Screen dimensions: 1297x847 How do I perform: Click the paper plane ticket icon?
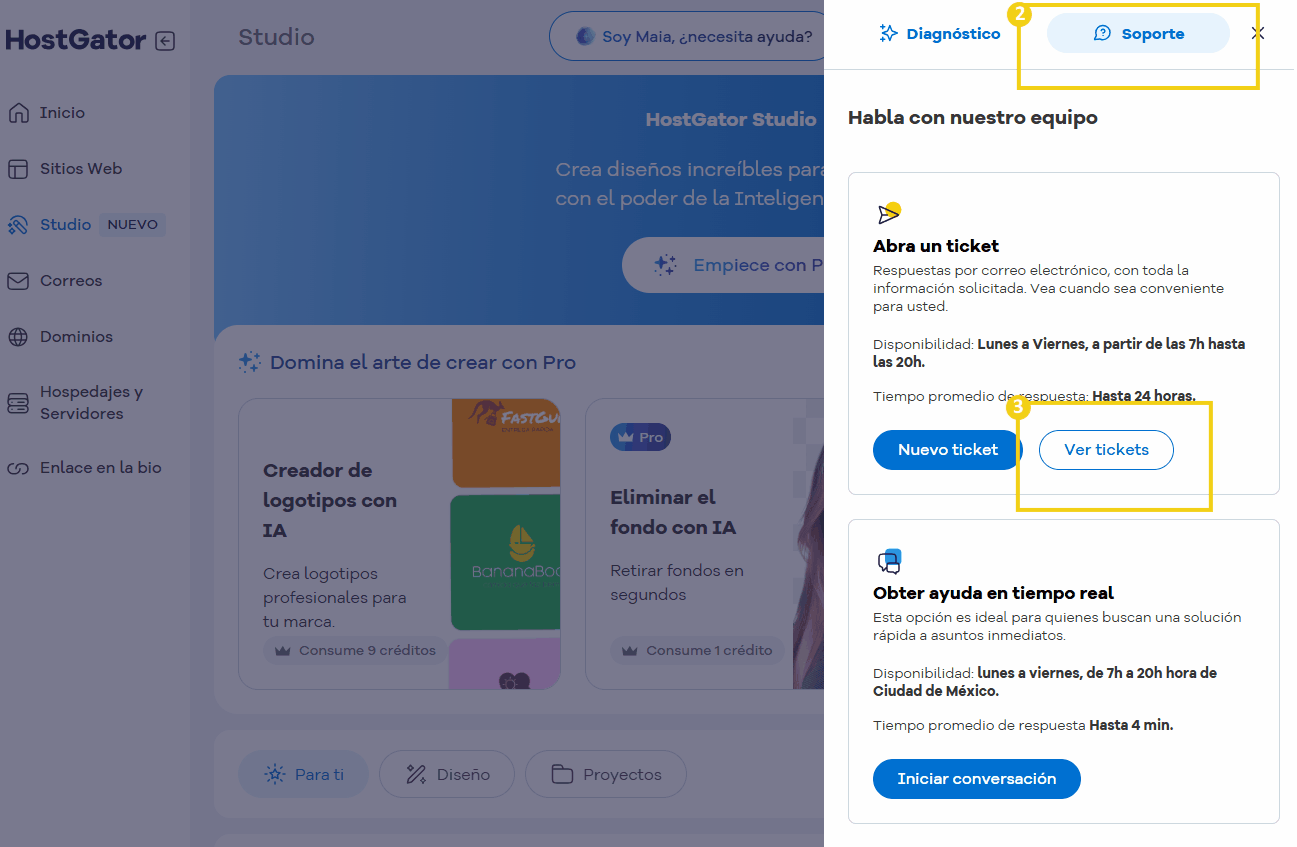[x=889, y=213]
